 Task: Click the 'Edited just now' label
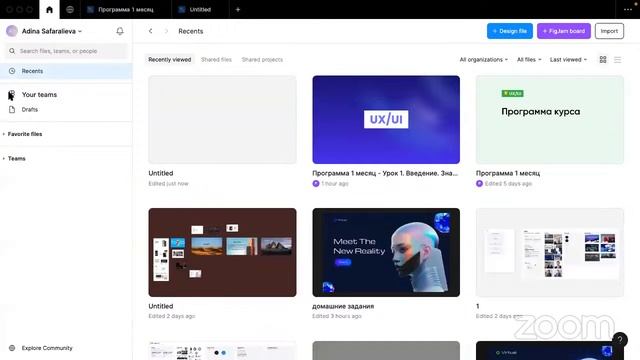coord(168,184)
